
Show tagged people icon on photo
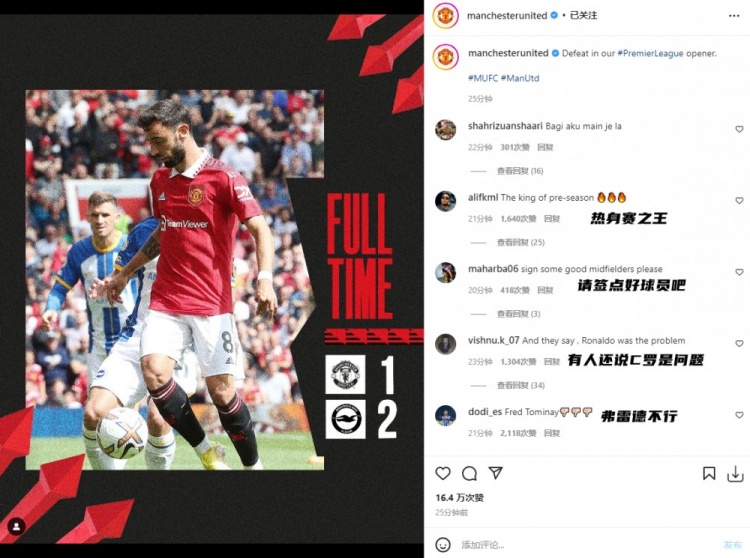tap(17, 526)
